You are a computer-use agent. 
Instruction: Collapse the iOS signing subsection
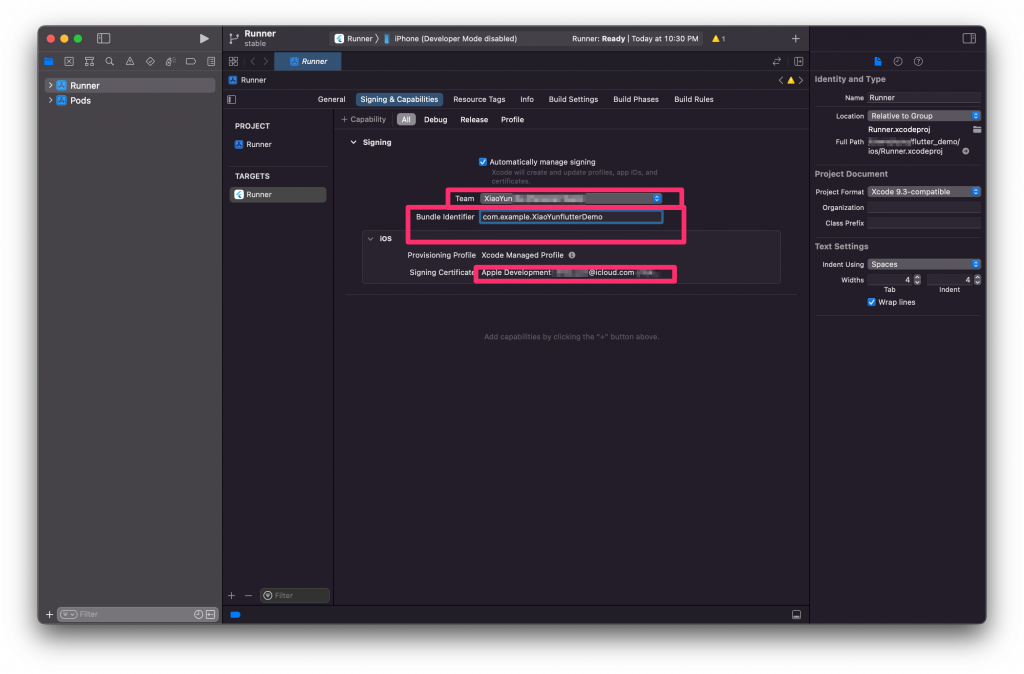point(370,239)
